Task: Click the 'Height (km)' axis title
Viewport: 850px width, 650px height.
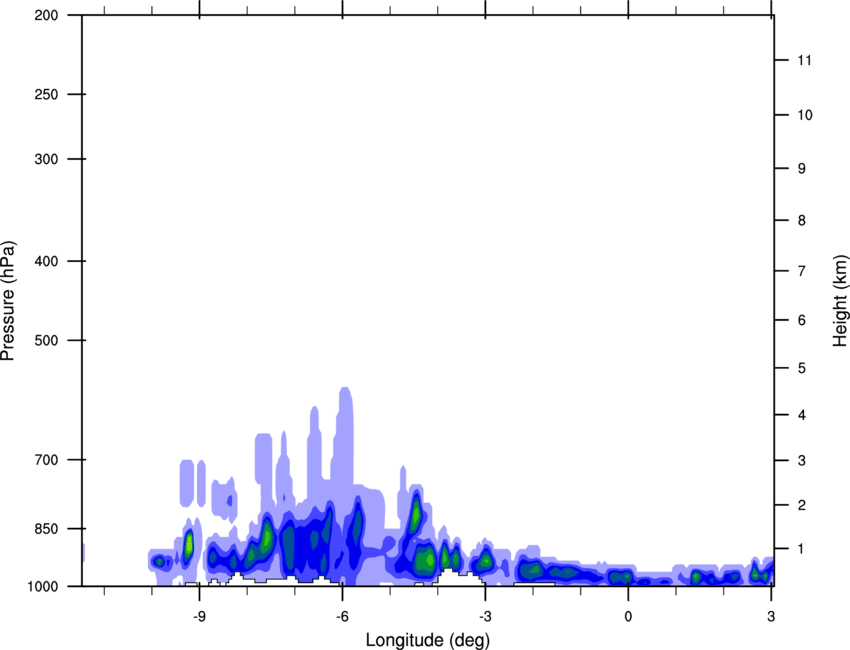Action: pos(840,301)
